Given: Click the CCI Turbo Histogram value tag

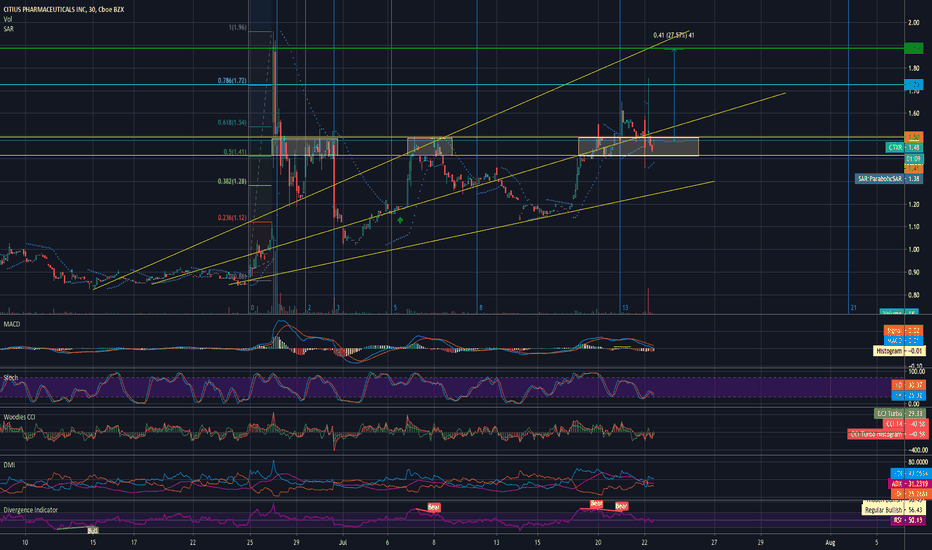Looking at the screenshot, I should [x=886, y=434].
